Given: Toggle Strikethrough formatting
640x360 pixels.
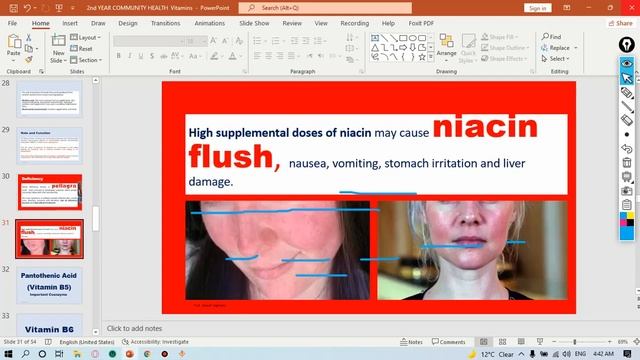Looking at the screenshot, I should point(163,56).
